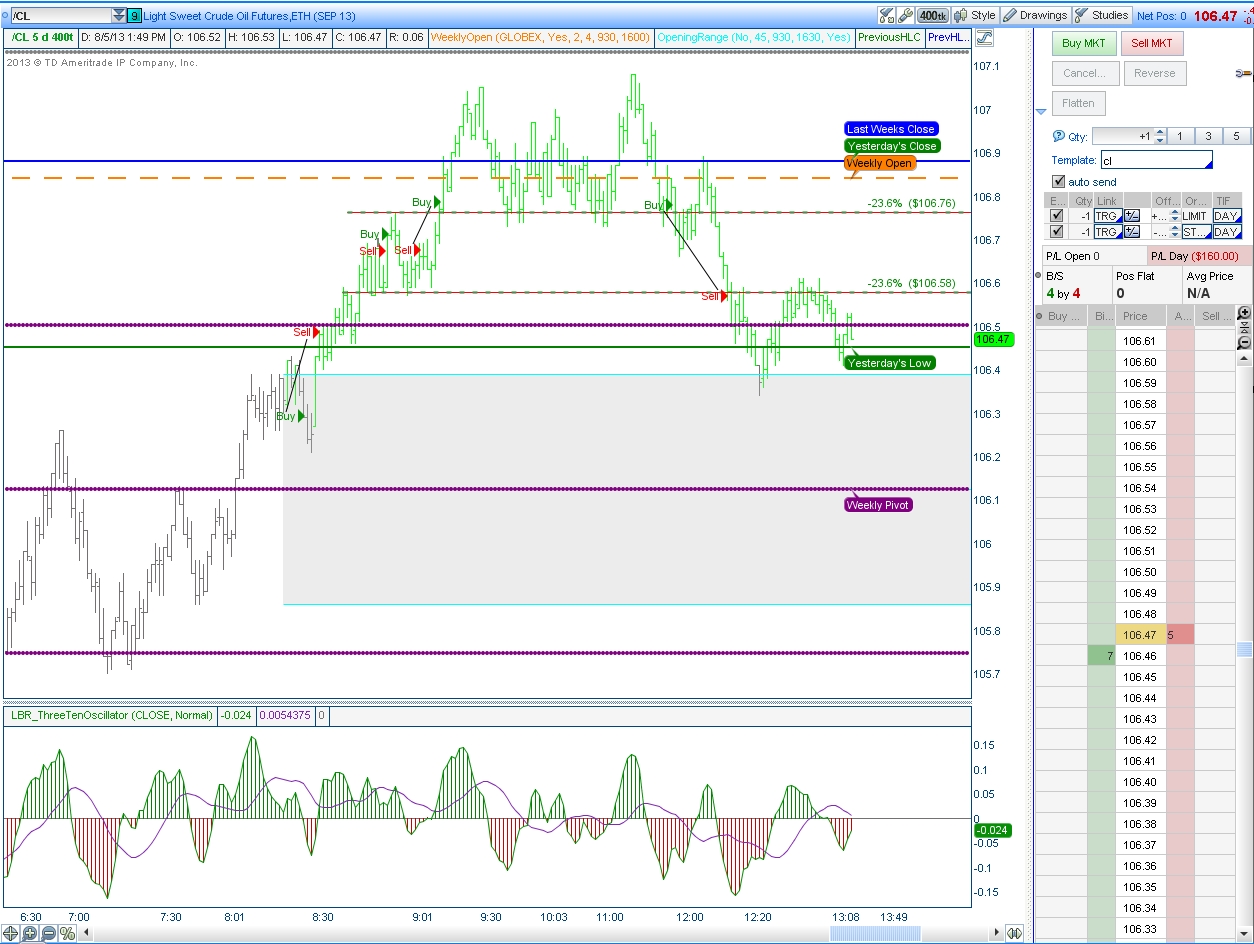
Task: Click the 400tk aggregation button
Action: [x=933, y=15]
